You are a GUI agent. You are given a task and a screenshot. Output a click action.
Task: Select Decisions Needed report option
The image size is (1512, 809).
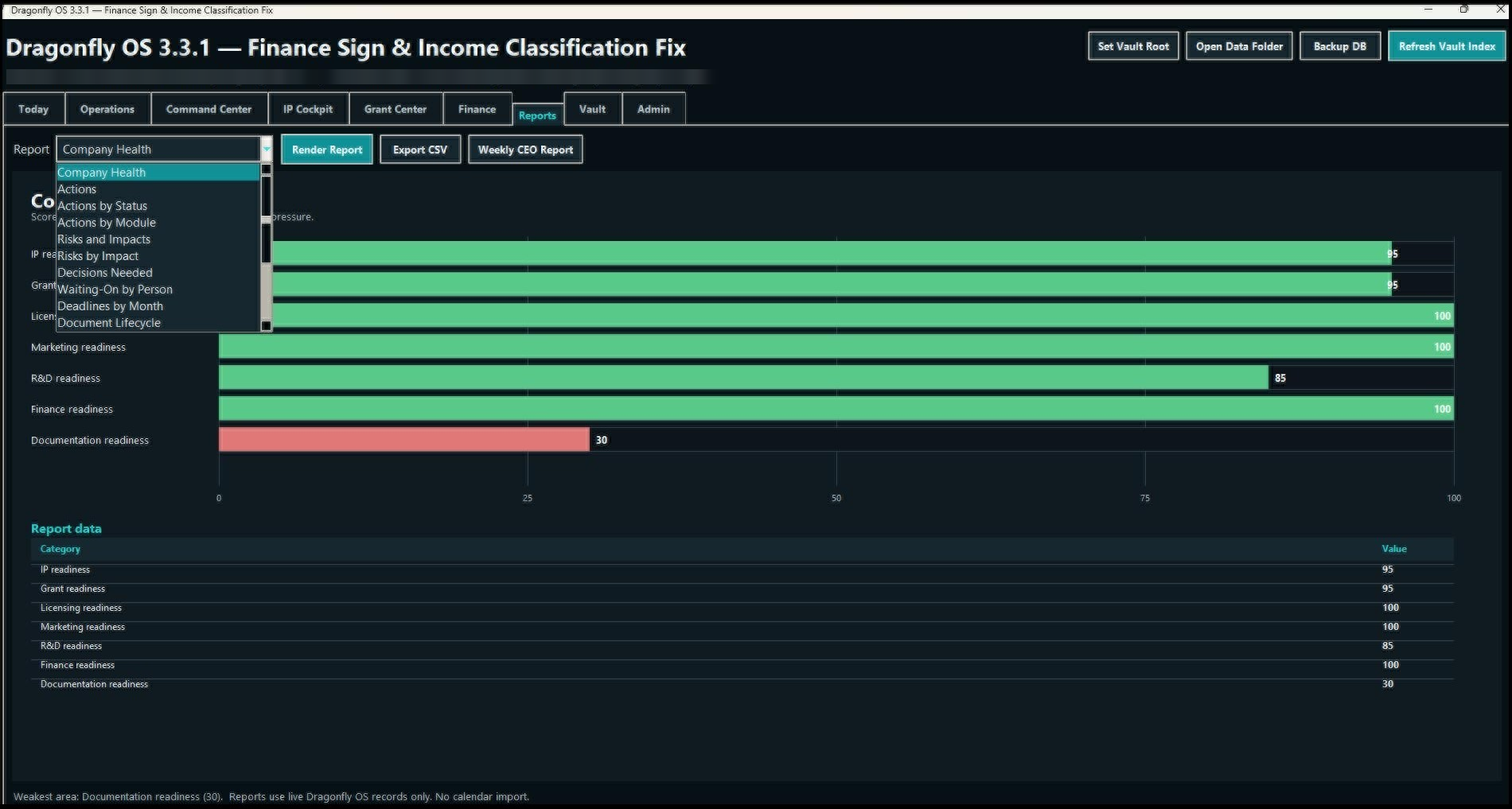(158, 273)
